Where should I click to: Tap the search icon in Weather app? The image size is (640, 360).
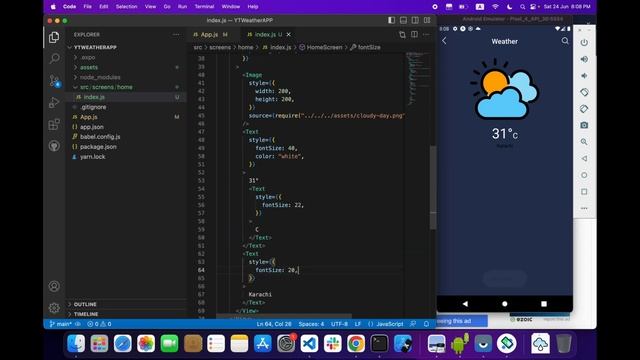point(565,41)
